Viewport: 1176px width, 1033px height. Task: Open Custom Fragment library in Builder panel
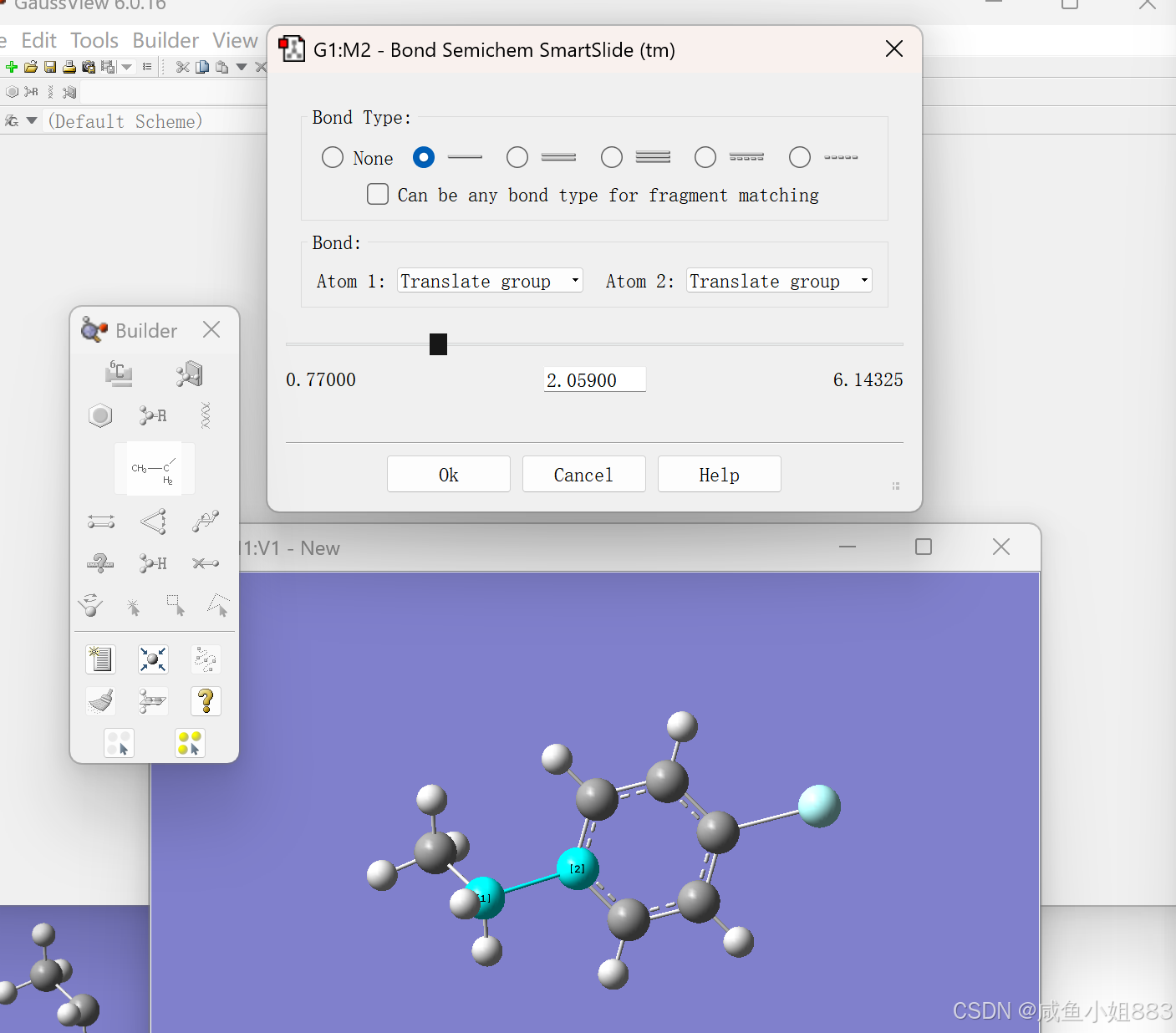coord(190,374)
